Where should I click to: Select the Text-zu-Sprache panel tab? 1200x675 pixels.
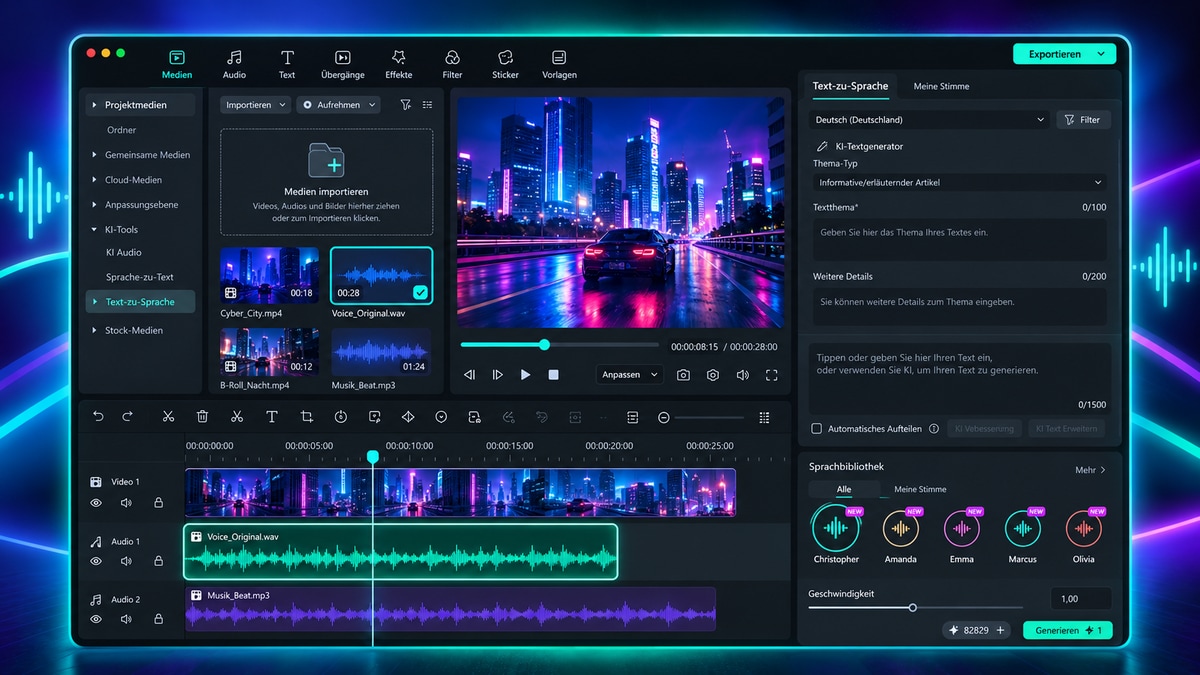[850, 86]
